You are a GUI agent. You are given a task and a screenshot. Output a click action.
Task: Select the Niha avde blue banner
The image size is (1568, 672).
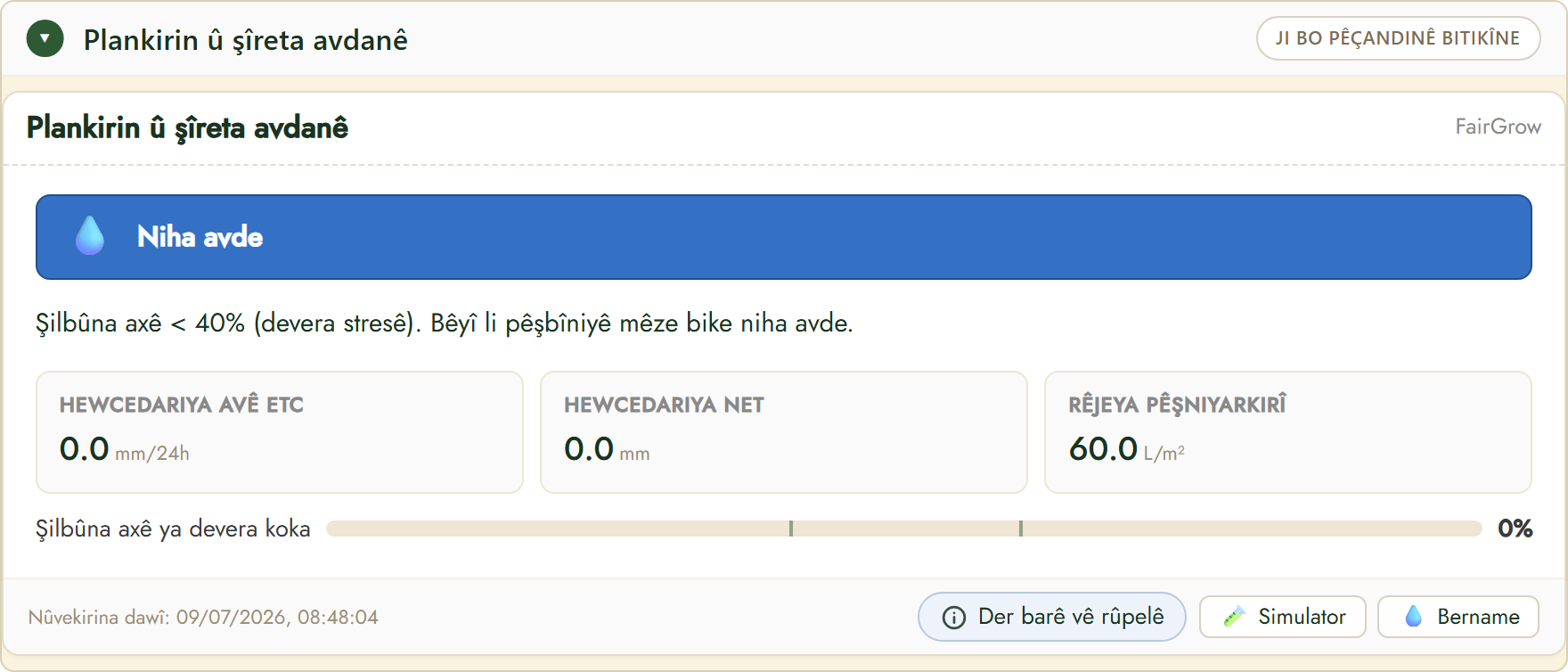(783, 237)
